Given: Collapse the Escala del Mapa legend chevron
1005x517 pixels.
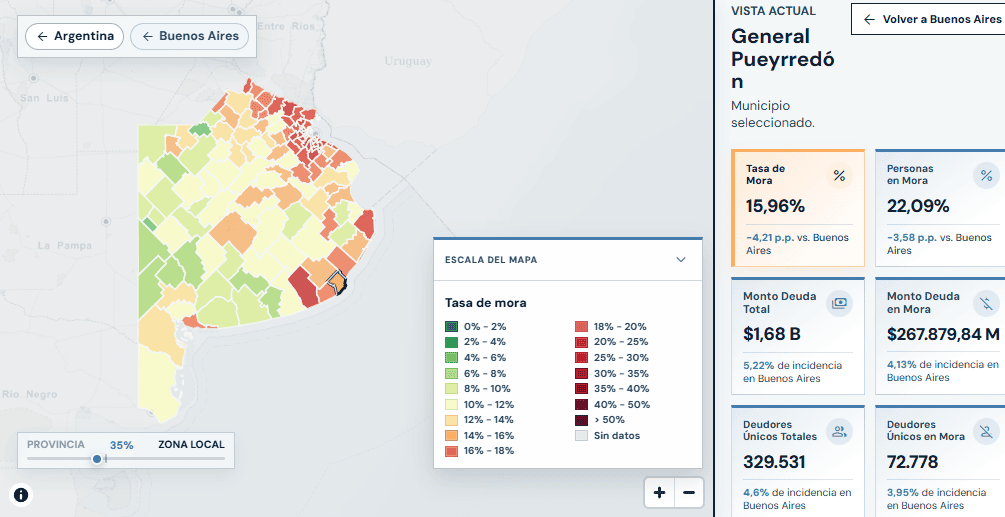Looking at the screenshot, I should 681,259.
